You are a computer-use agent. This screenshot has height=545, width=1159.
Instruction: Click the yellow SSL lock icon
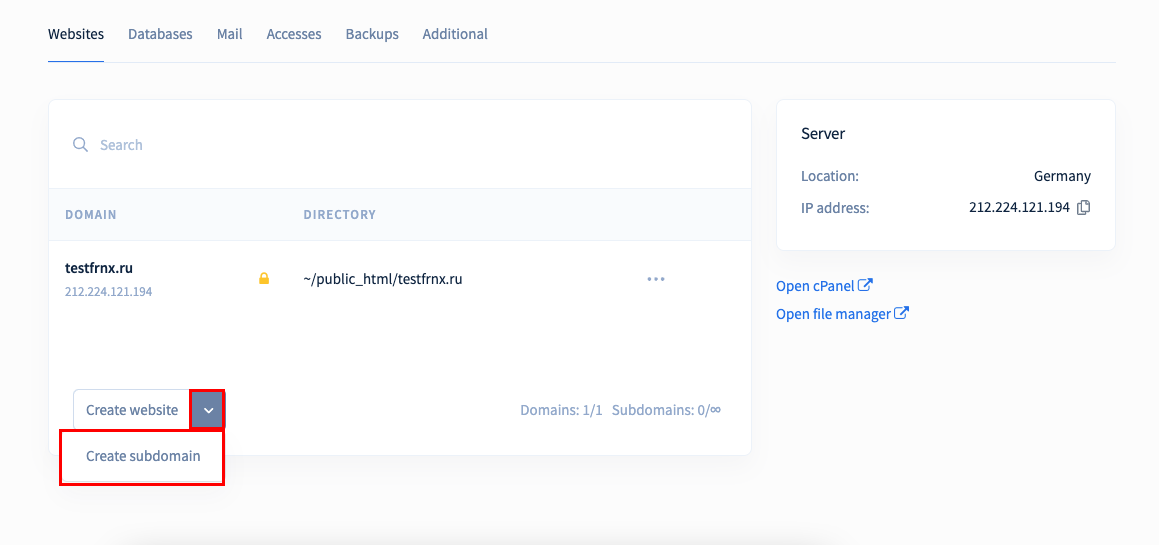tap(264, 279)
